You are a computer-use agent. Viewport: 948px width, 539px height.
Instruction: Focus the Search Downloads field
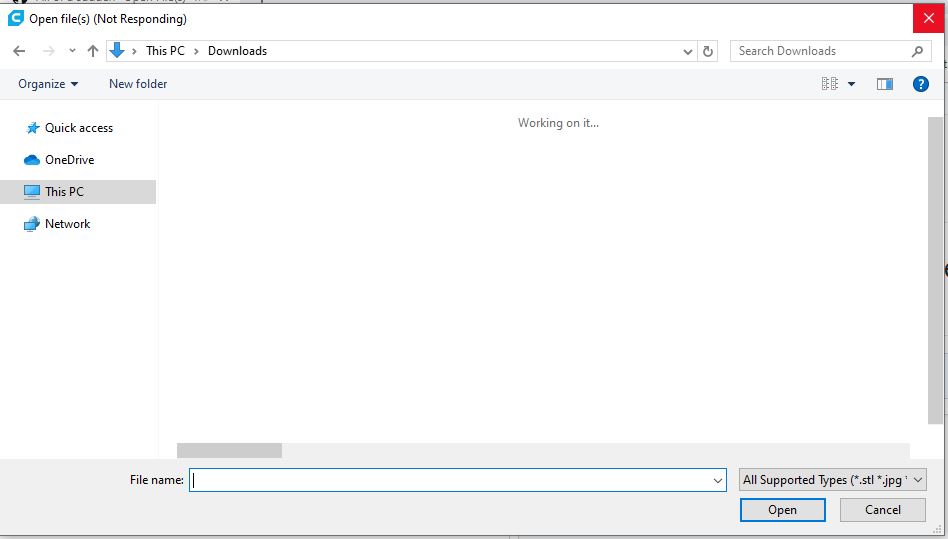pyautogui.click(x=830, y=51)
